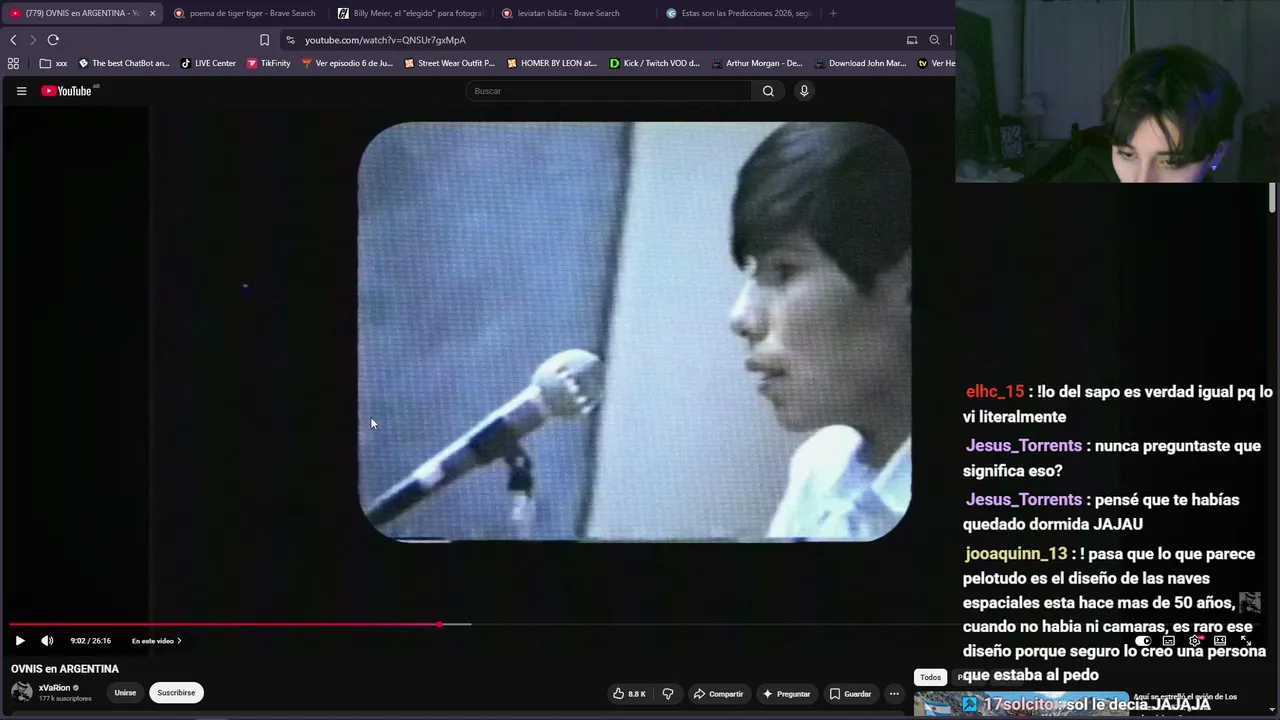
Task: Open the xxx bookmarks folder
Action: 54,63
